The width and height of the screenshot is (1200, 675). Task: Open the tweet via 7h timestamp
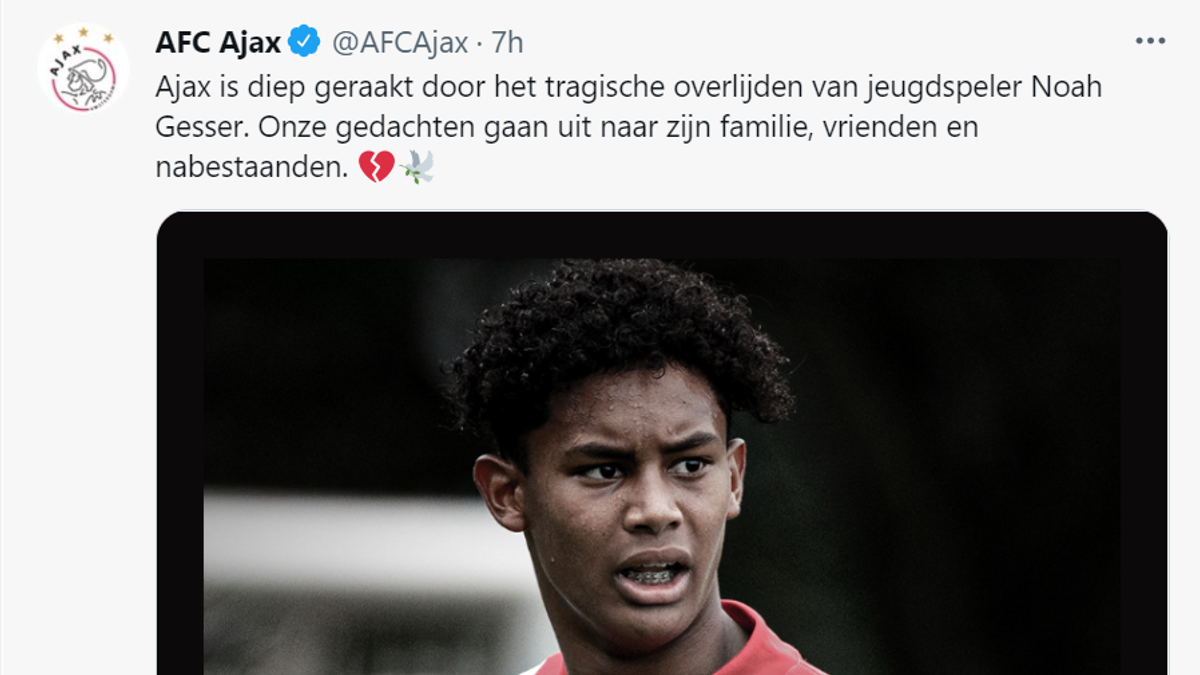pos(507,42)
